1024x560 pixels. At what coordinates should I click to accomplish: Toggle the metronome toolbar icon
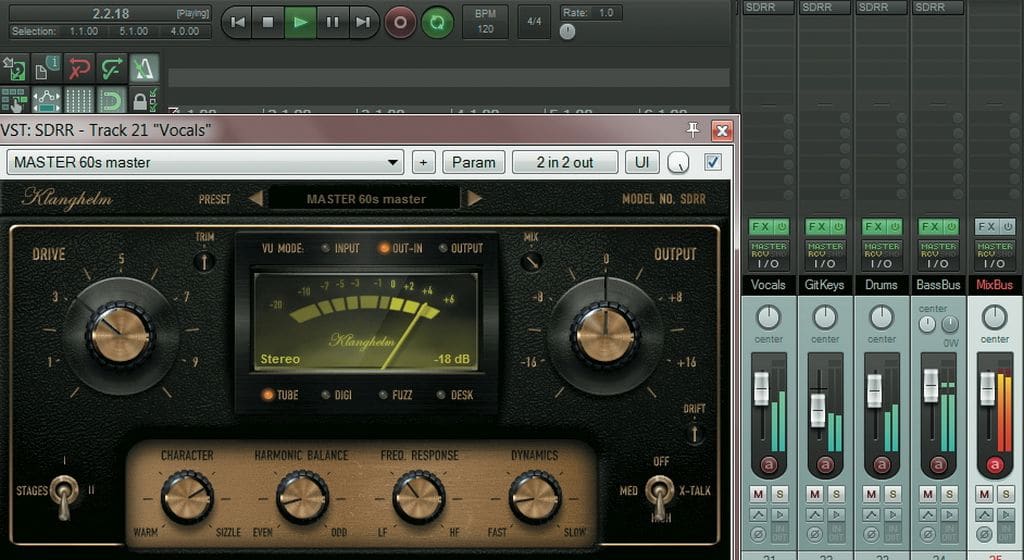coord(144,68)
